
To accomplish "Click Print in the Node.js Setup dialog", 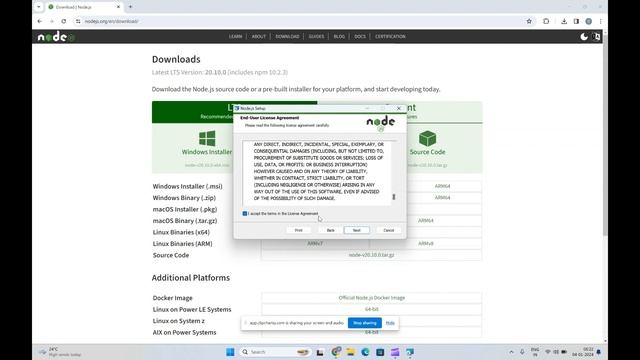I will click(x=299, y=230).
